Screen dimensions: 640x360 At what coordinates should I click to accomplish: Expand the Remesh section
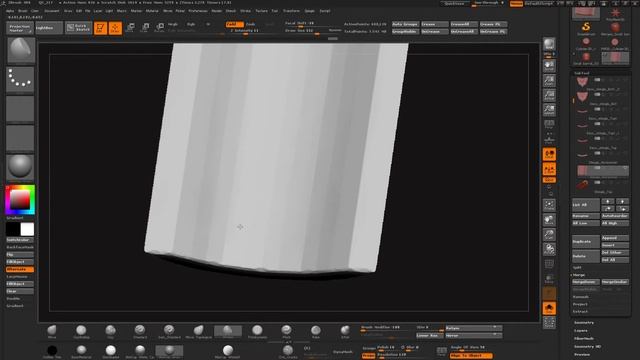[x=580, y=297]
